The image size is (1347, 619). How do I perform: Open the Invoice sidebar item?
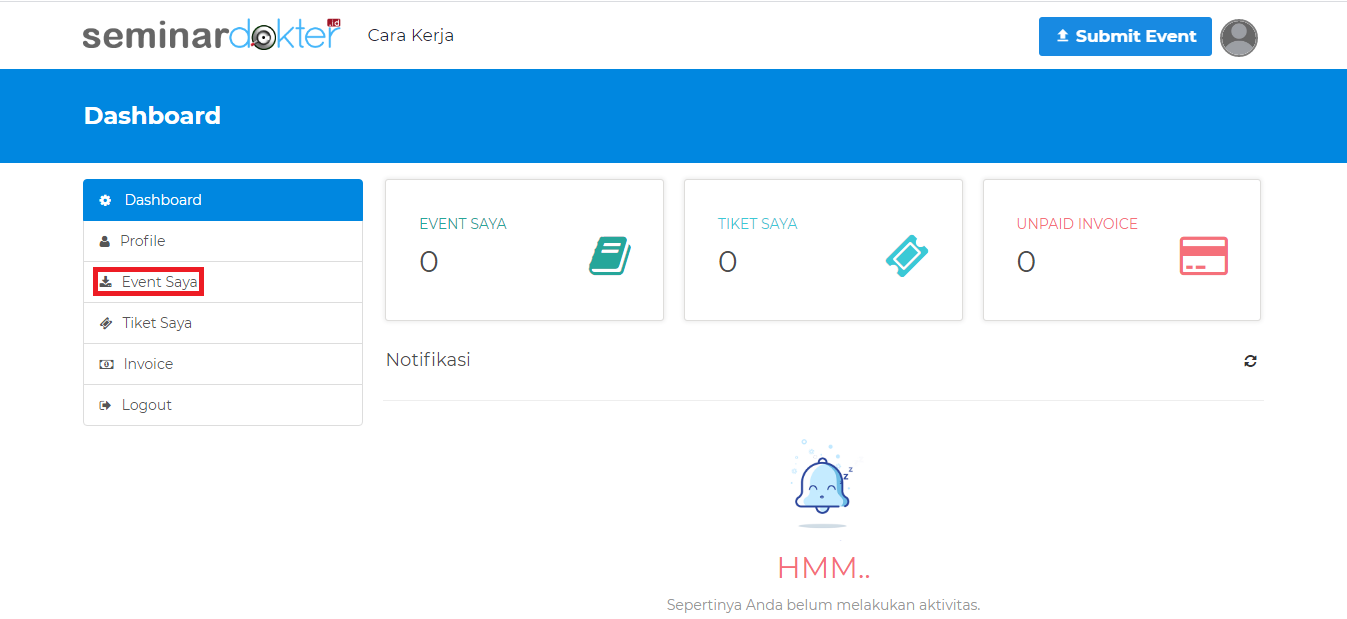coord(148,364)
